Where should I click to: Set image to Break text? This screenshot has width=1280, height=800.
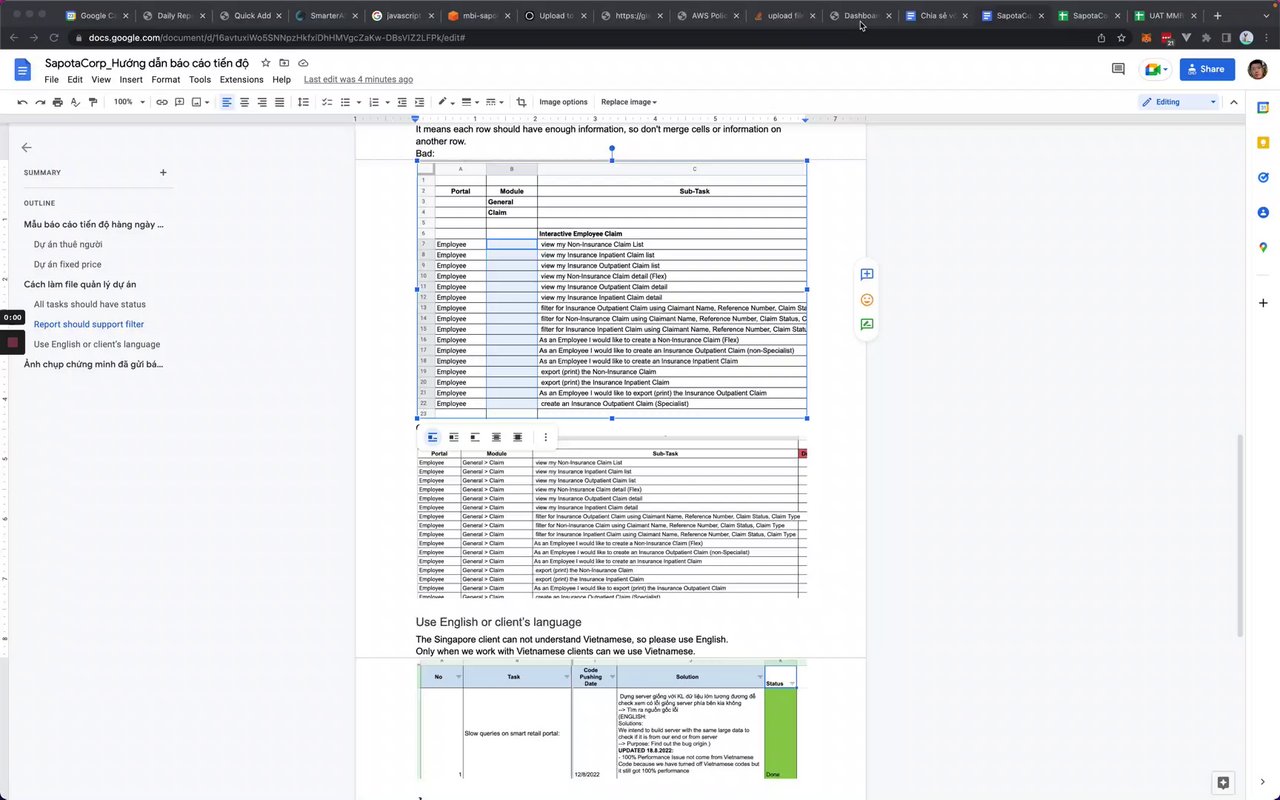475,437
